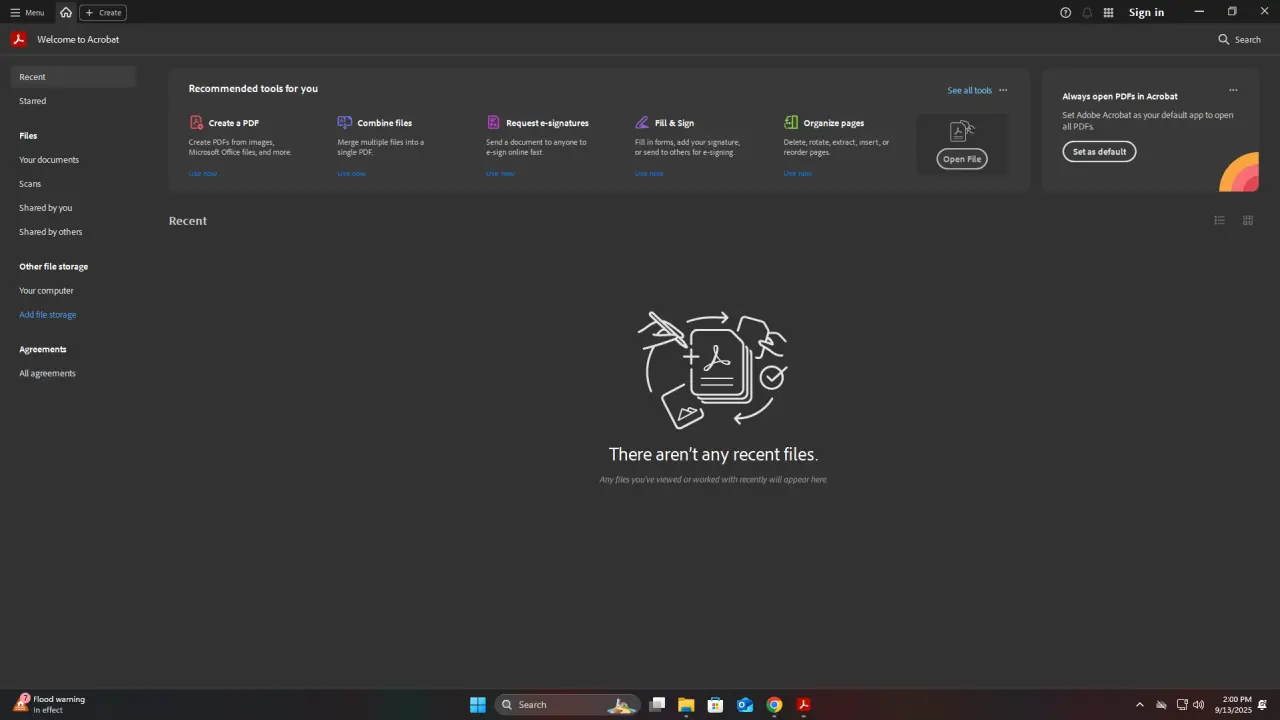Click the Create button
The width and height of the screenshot is (1280, 720).
(x=103, y=12)
